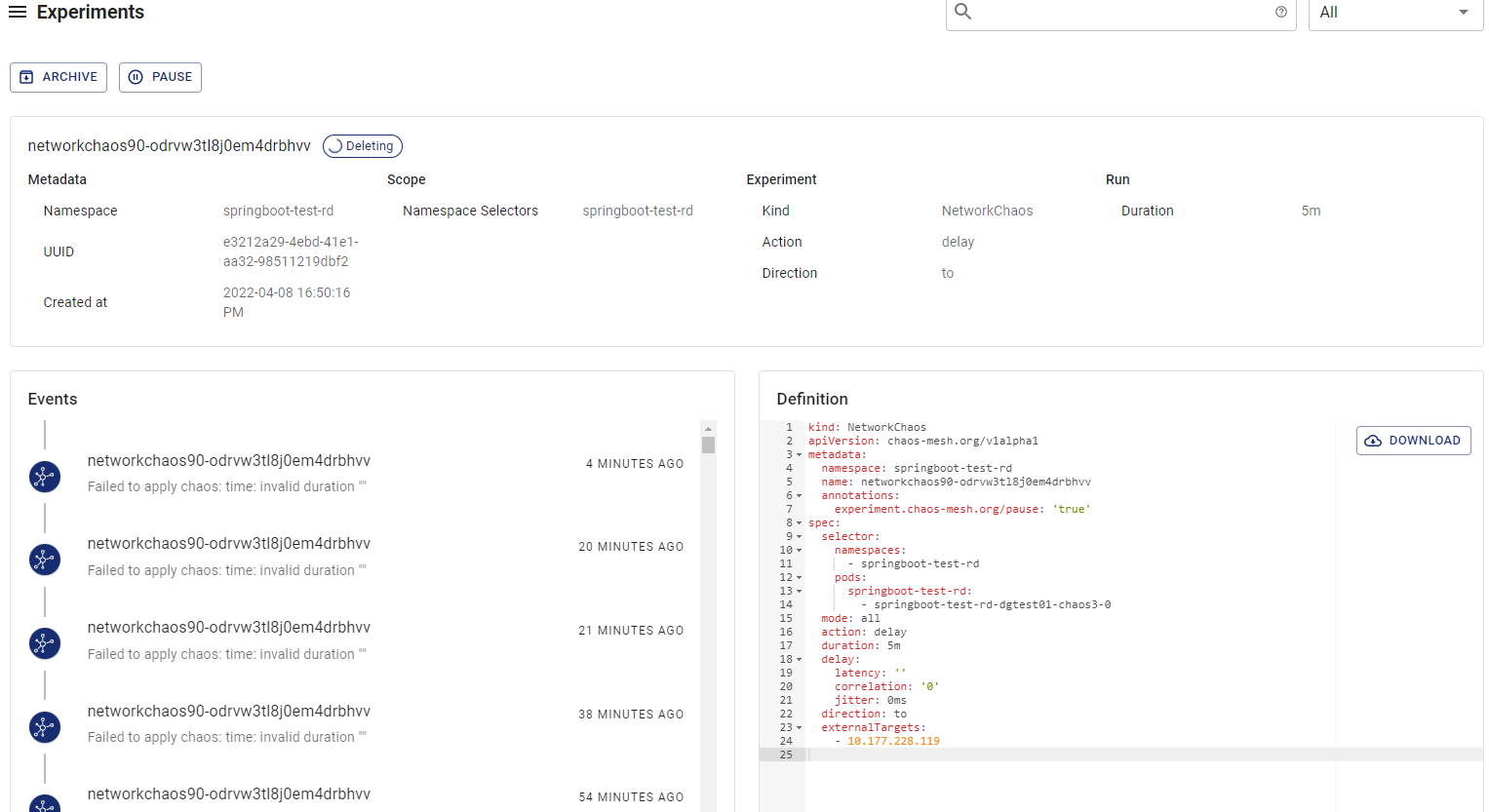Collapse the externalTargets entry at line 23
Screen dimensions: 1489x812
pos(798,726)
